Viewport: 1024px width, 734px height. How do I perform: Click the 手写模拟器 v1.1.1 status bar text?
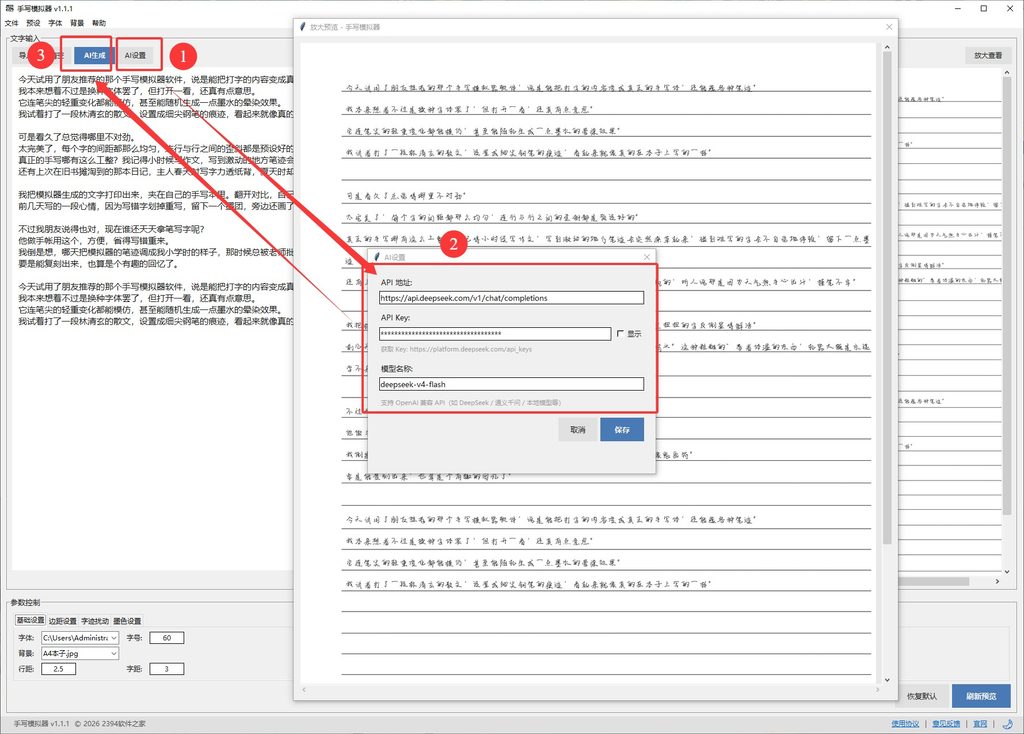[41, 724]
